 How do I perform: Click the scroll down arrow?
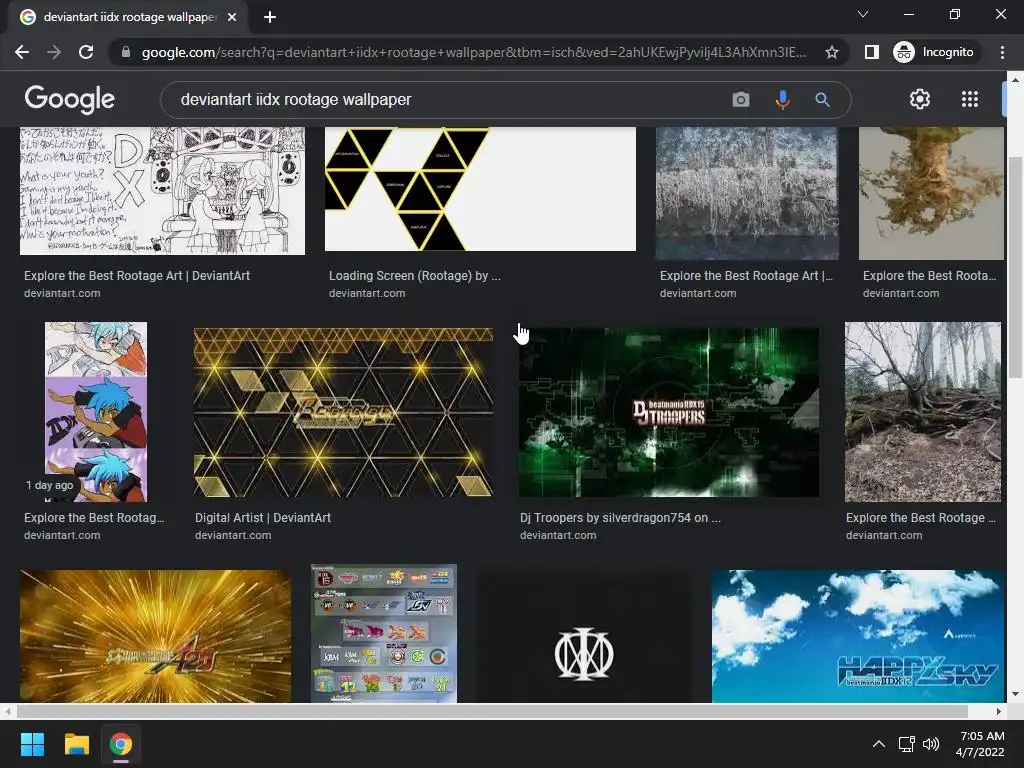(x=1015, y=694)
